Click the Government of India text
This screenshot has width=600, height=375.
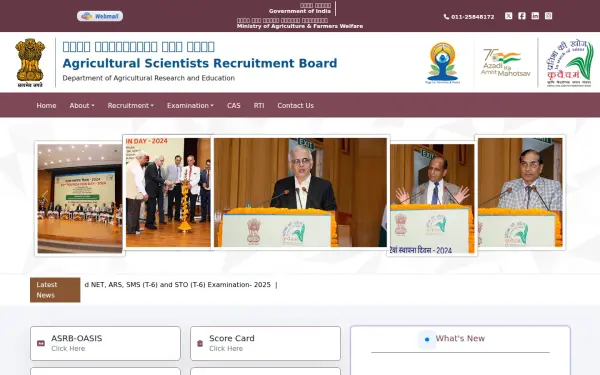tap(300, 11)
